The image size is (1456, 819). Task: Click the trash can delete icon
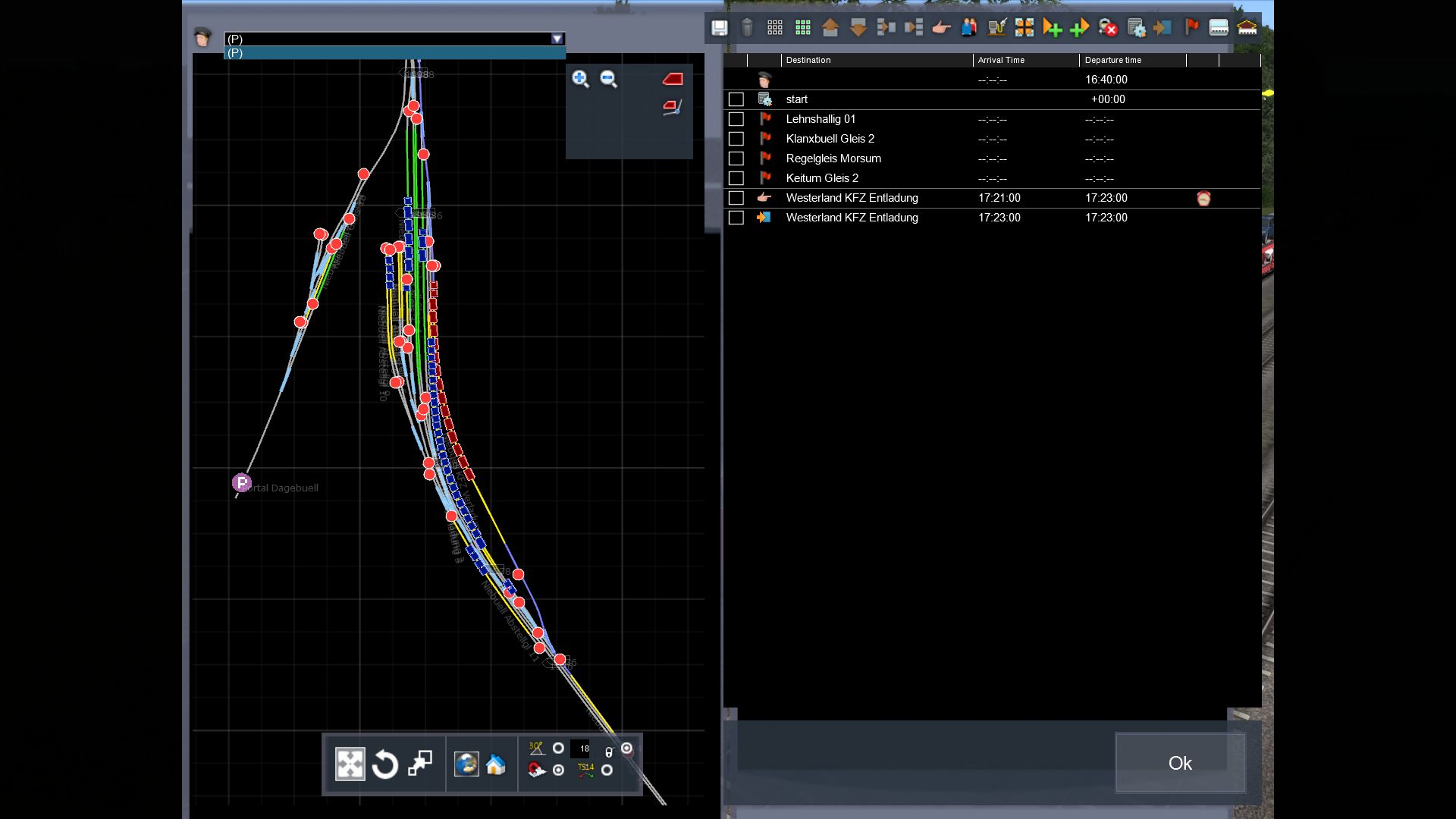coord(747,28)
